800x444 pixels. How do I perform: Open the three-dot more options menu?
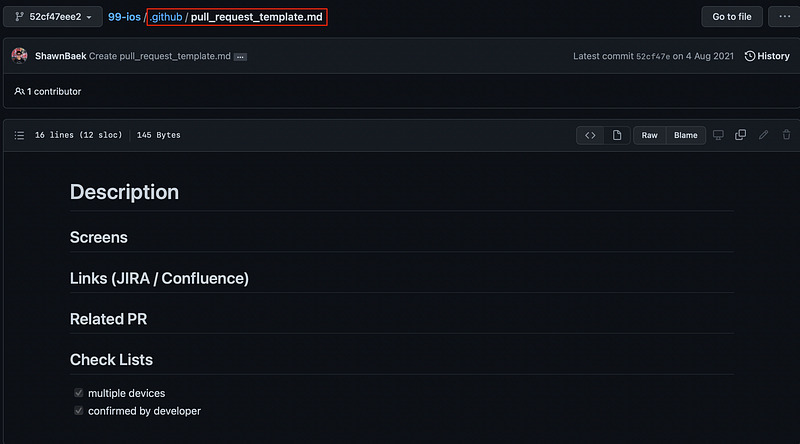[x=779, y=17]
